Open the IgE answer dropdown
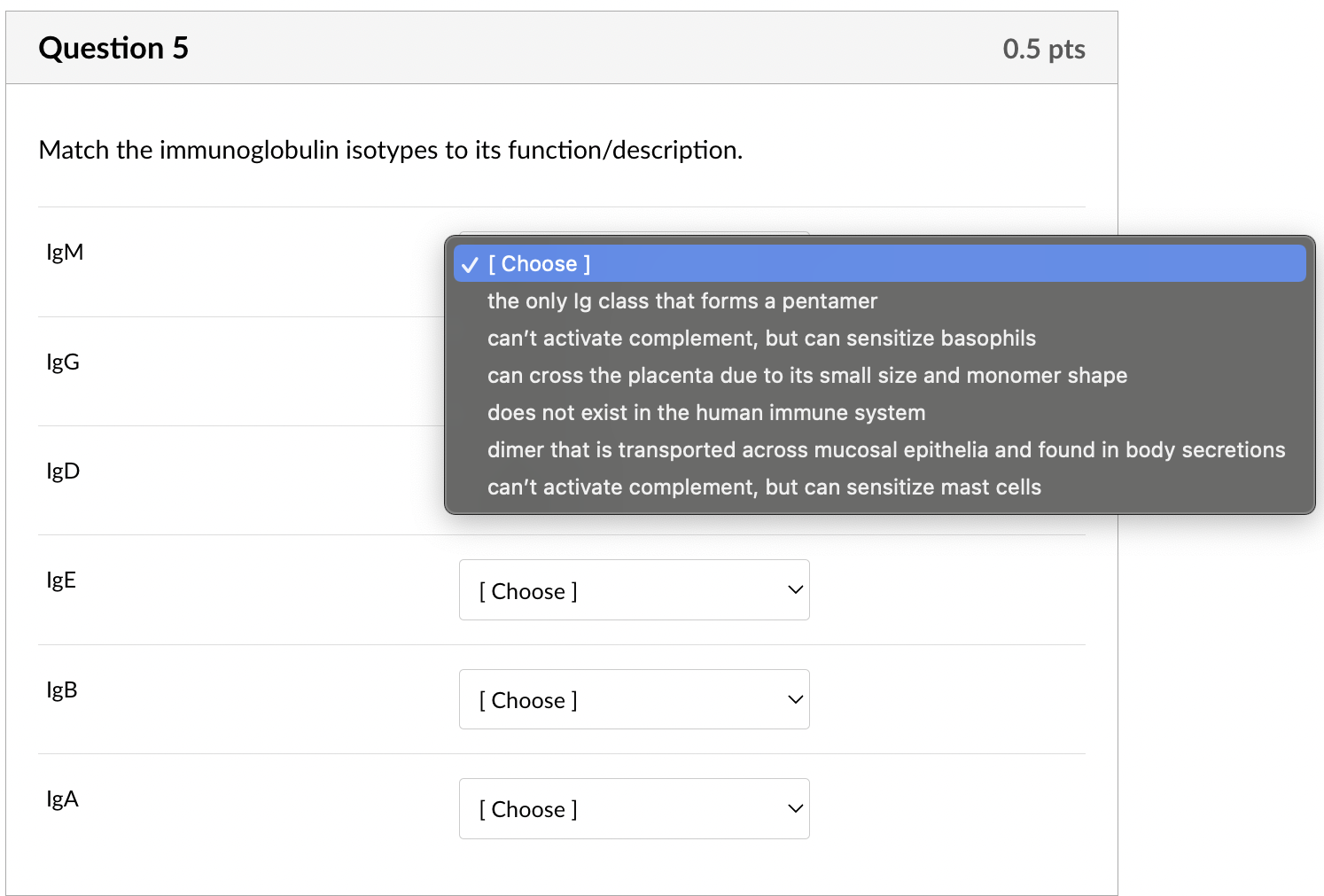The width and height of the screenshot is (1324, 896). pyautogui.click(x=634, y=590)
